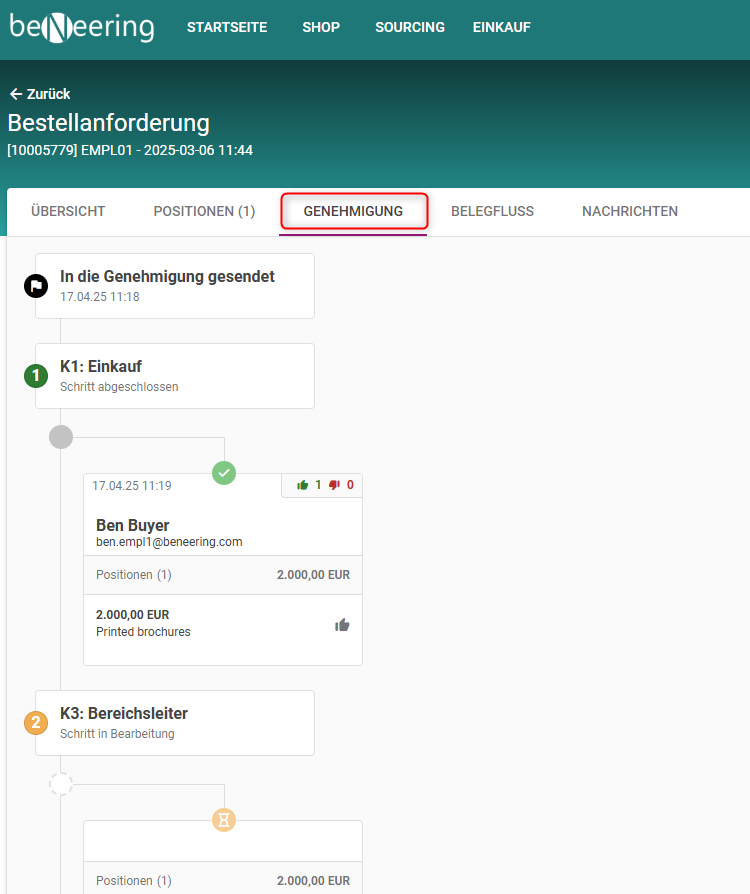Expand the dashed K3 Bereichsleiter node
Viewport: 750px width, 894px height.
click(x=61, y=784)
